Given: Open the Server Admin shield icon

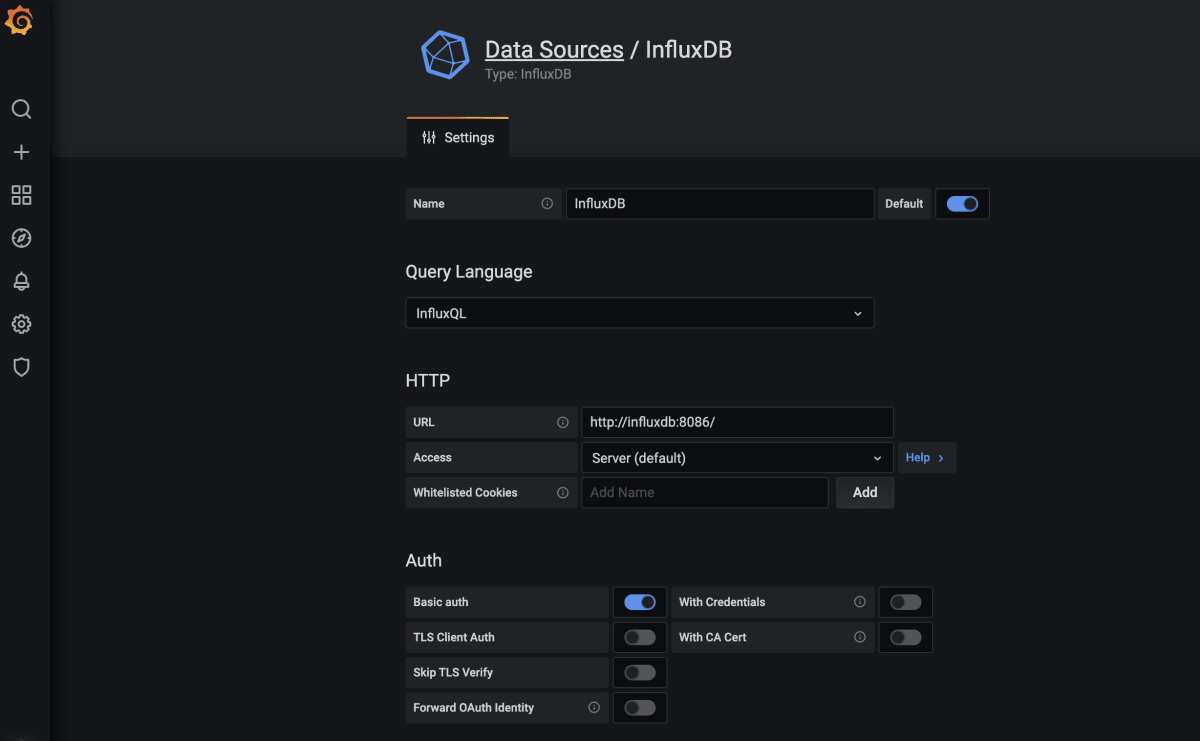Looking at the screenshot, I should (21, 367).
